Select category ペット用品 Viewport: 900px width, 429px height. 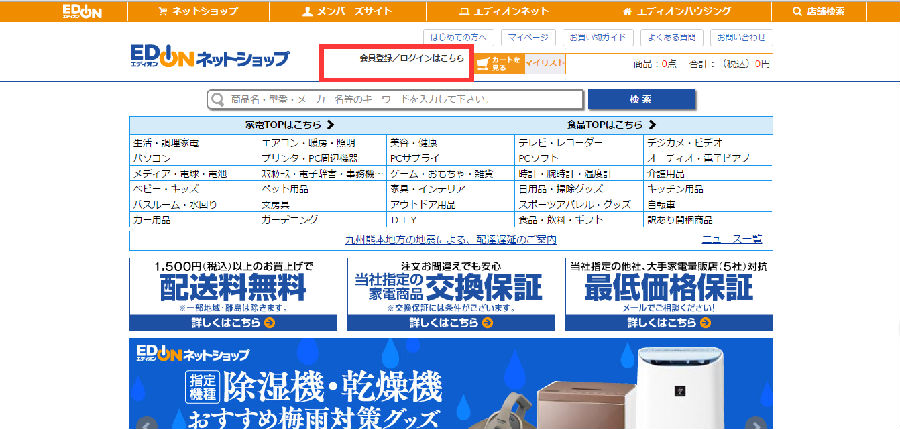tap(285, 189)
